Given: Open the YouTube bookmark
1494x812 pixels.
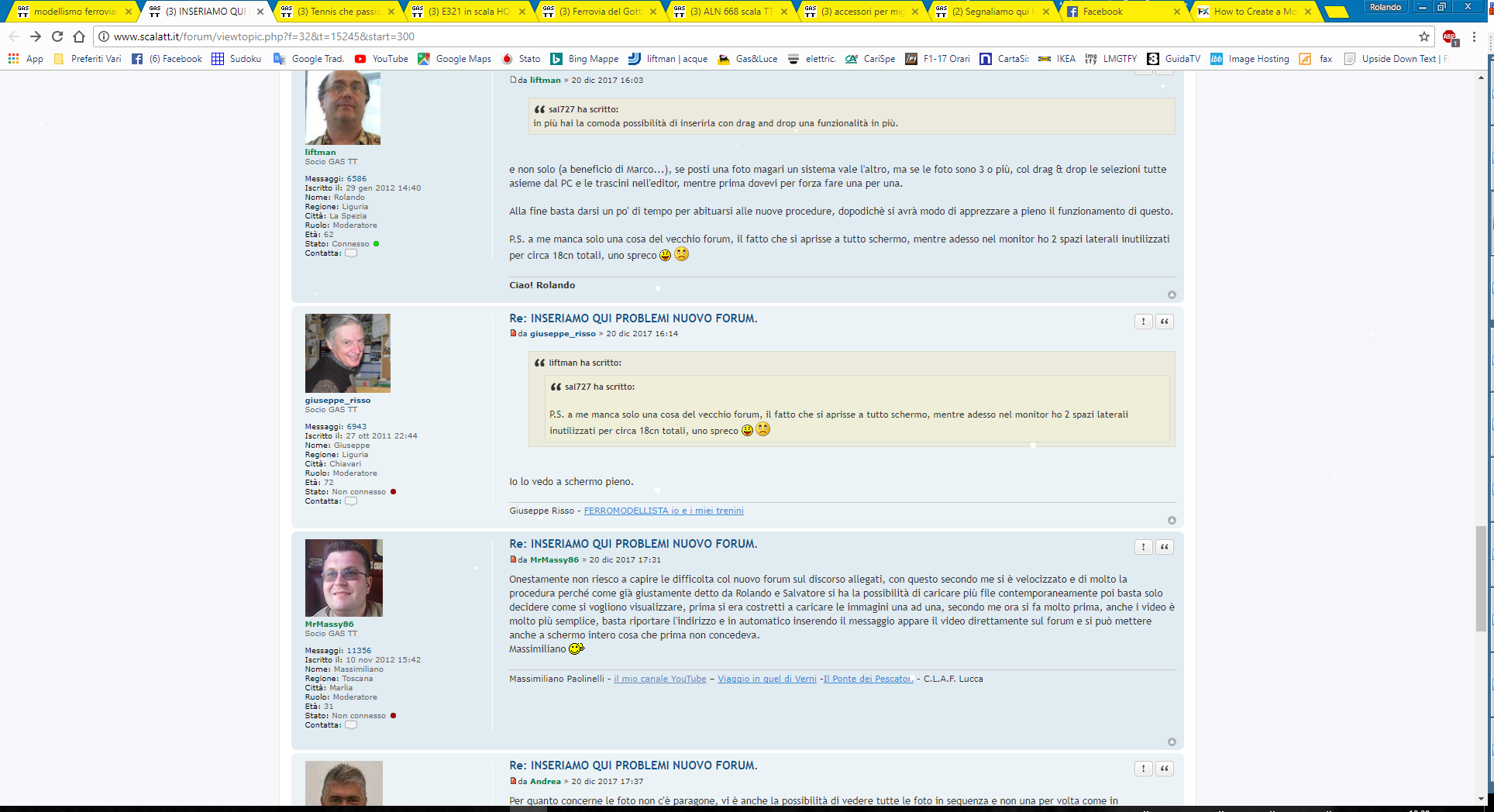Looking at the screenshot, I should [381, 59].
